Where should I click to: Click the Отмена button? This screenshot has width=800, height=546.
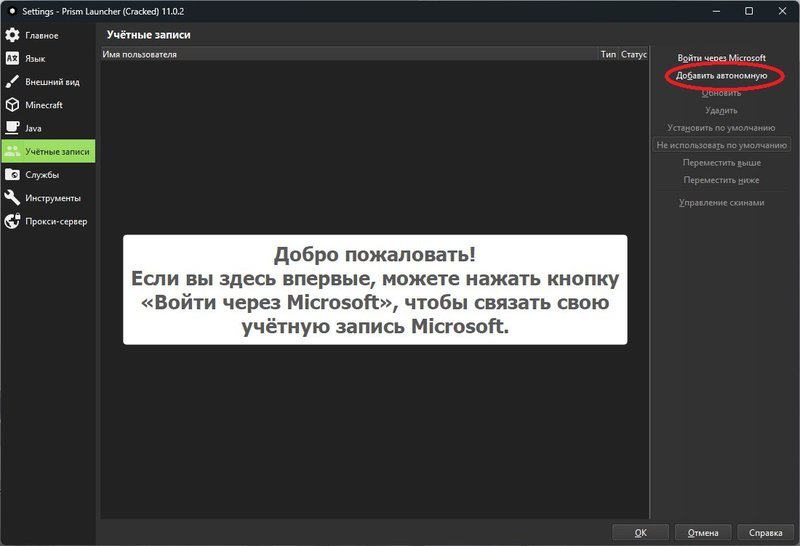[x=703, y=532]
